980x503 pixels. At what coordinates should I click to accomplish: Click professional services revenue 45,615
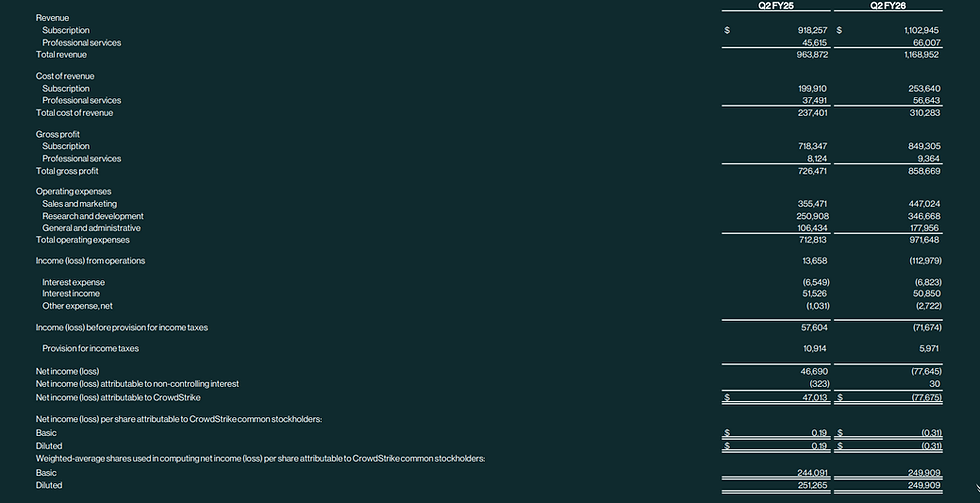point(814,42)
